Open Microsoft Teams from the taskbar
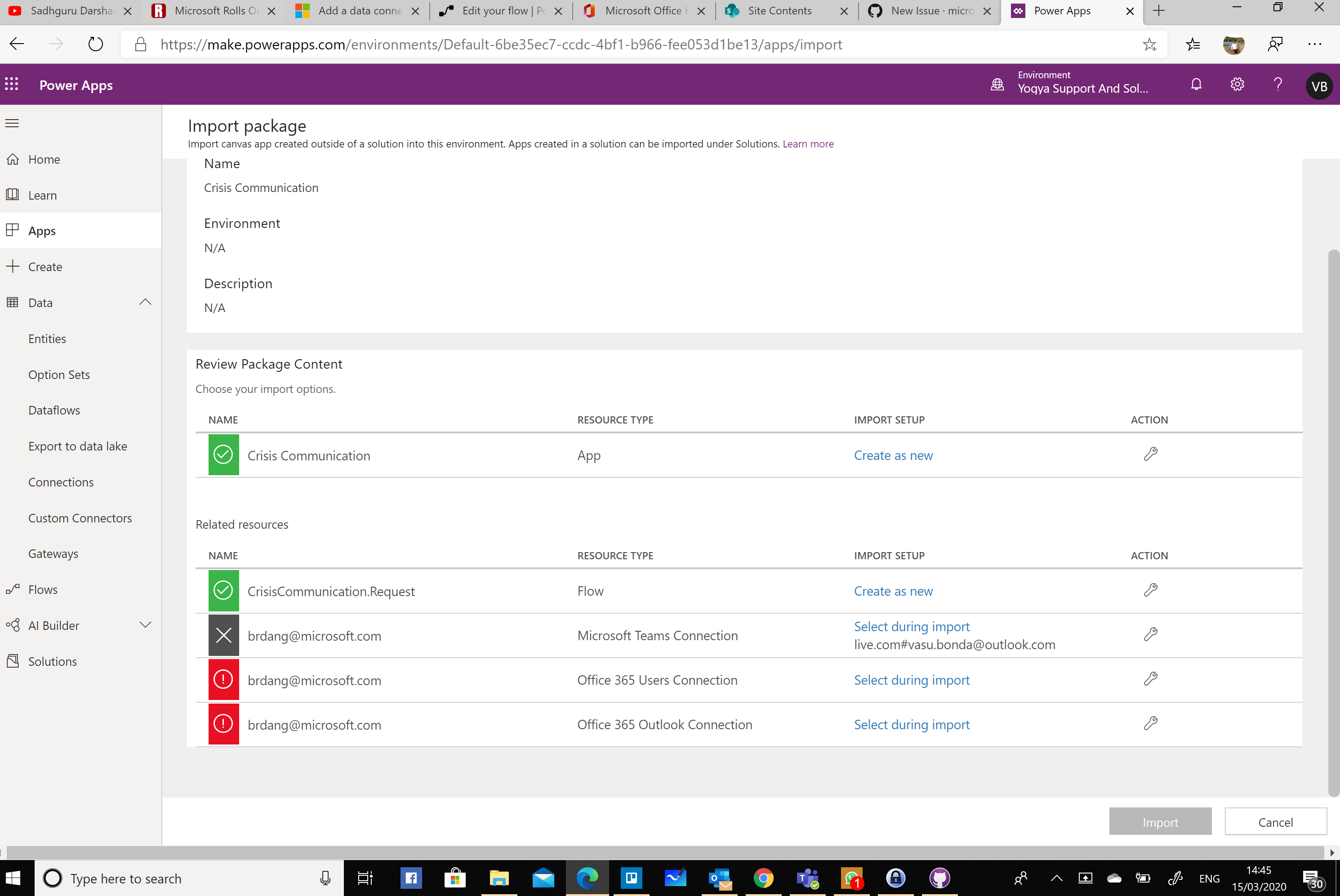The width and height of the screenshot is (1340, 896). pyautogui.click(x=808, y=878)
